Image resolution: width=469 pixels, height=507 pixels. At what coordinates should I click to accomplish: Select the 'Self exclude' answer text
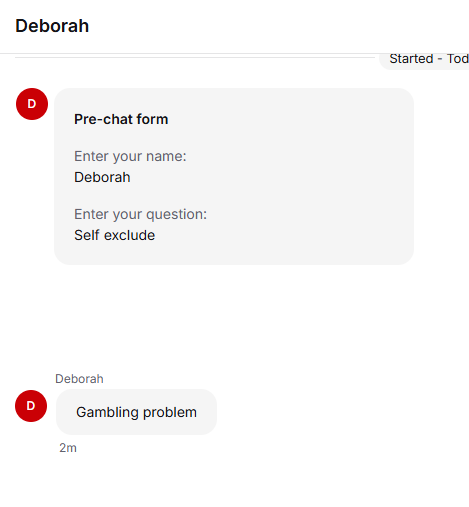pos(114,235)
